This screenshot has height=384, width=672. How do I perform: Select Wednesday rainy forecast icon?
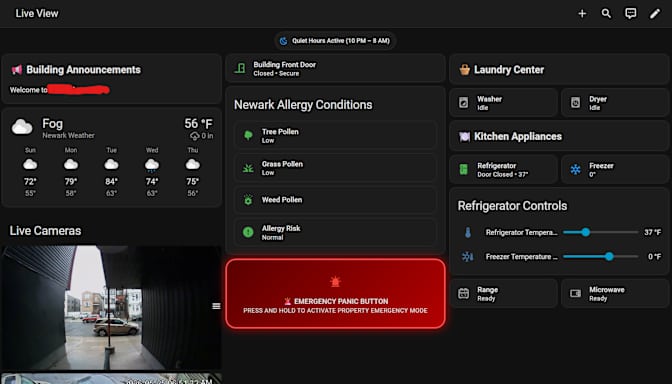click(152, 165)
